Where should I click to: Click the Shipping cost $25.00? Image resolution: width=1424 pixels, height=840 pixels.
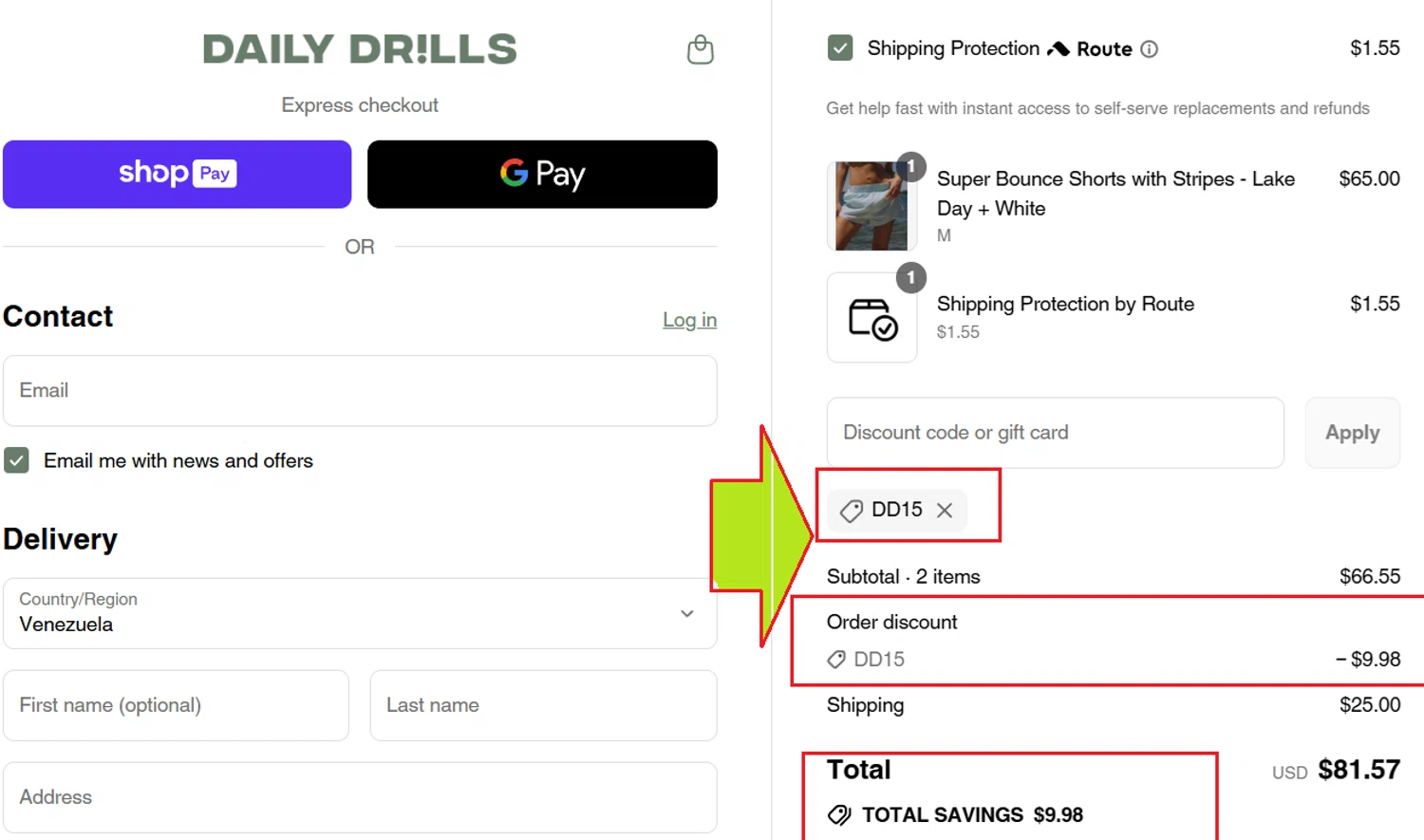[x=1370, y=704]
